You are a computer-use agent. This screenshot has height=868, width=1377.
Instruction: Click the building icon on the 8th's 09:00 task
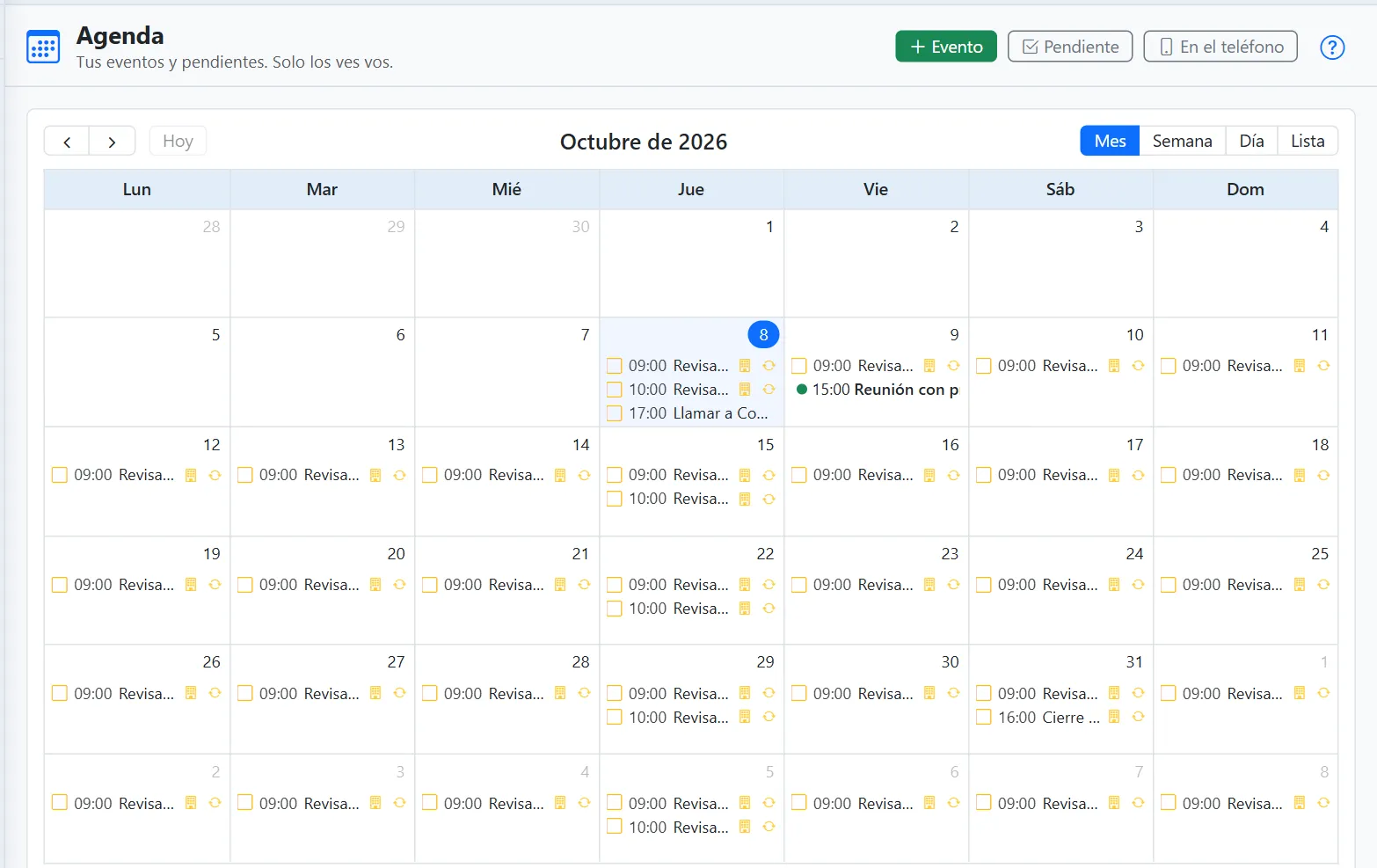pyautogui.click(x=745, y=366)
